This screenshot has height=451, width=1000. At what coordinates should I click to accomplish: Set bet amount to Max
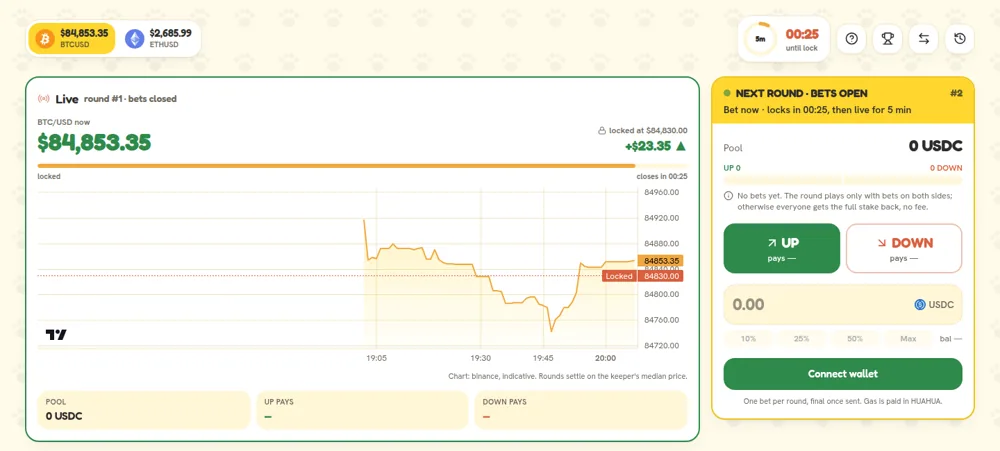[x=908, y=338]
